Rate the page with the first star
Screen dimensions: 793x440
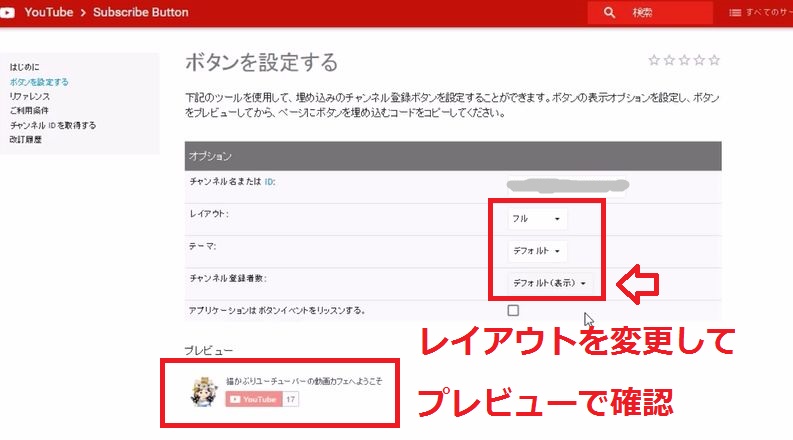[x=654, y=60]
